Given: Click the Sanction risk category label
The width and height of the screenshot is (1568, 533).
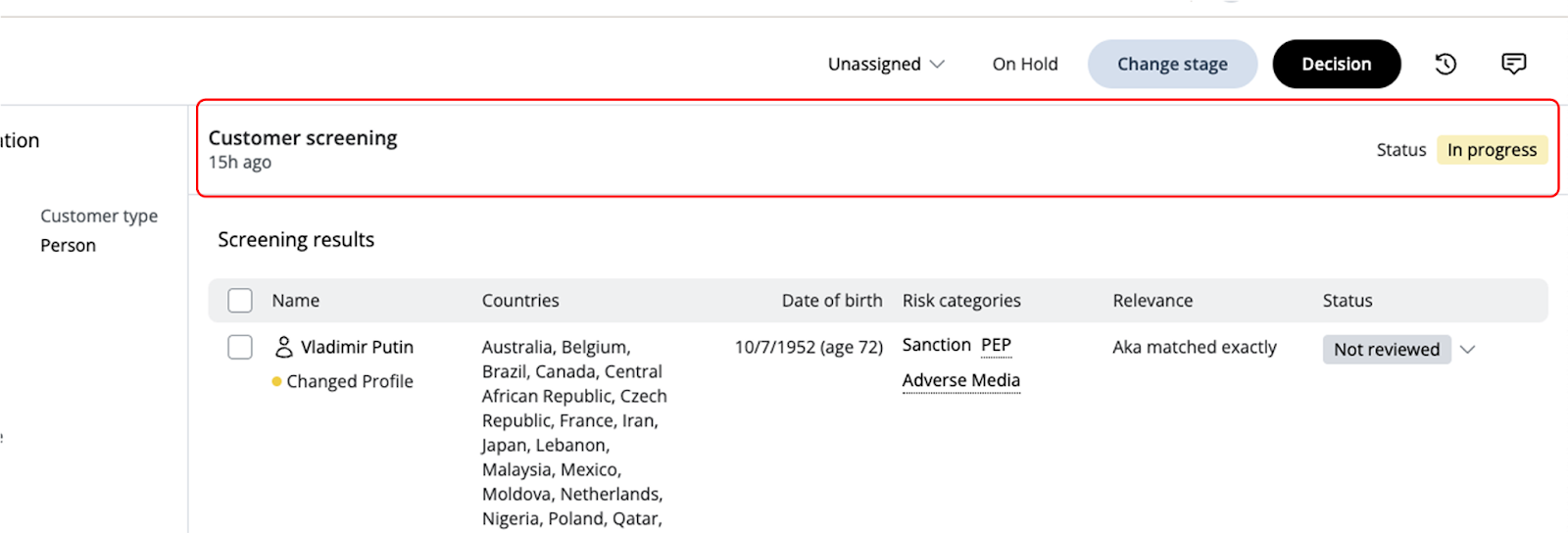Looking at the screenshot, I should tap(936, 345).
